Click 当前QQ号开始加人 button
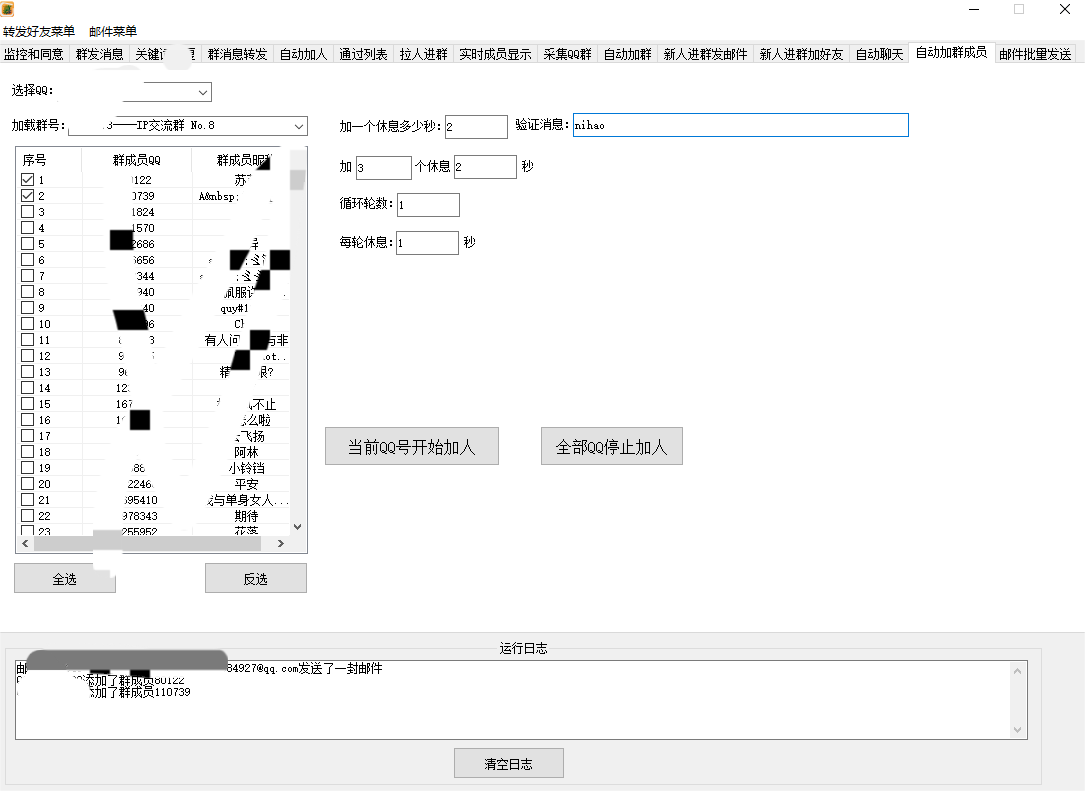Image resolution: width=1085 pixels, height=791 pixels. coord(412,446)
